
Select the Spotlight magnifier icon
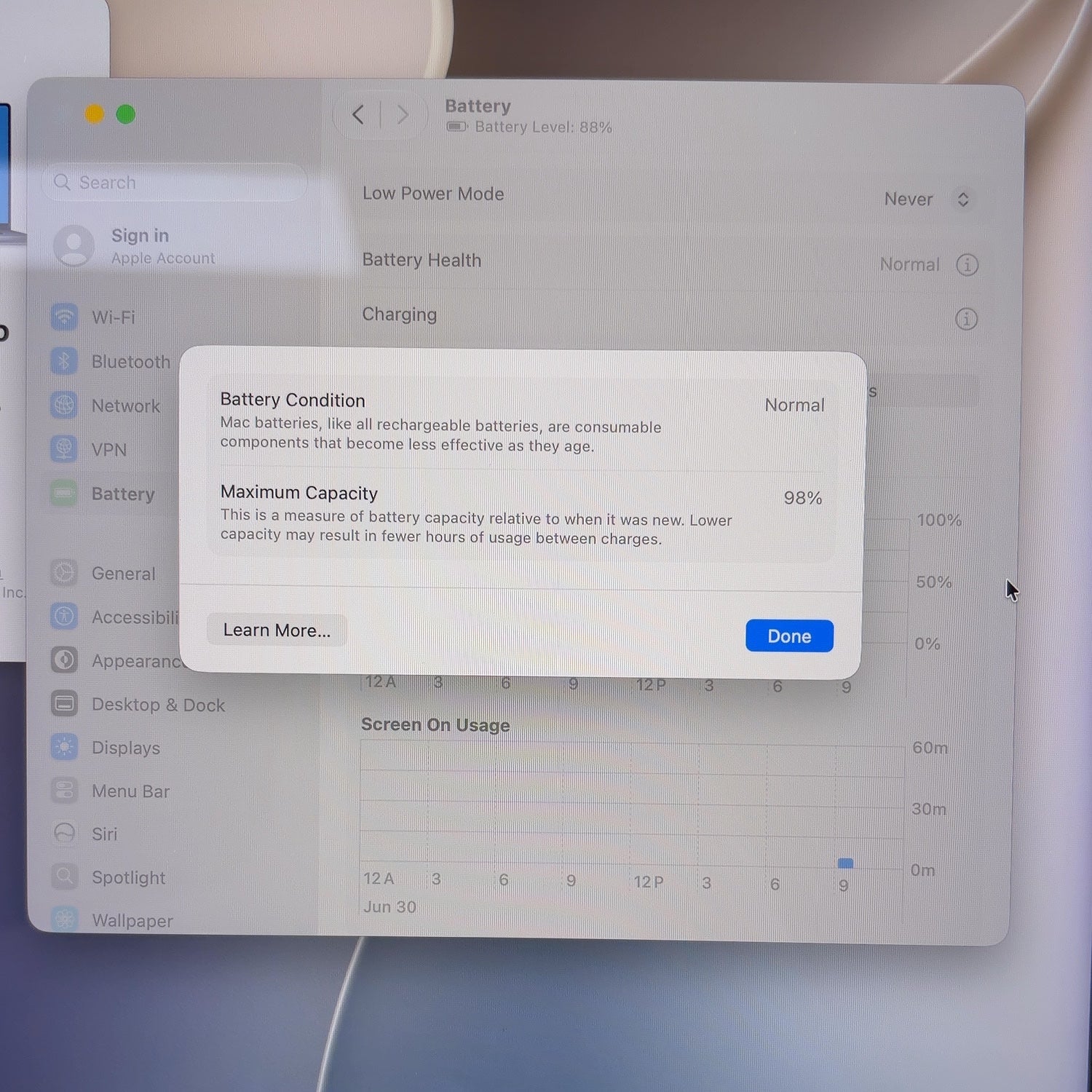65,876
